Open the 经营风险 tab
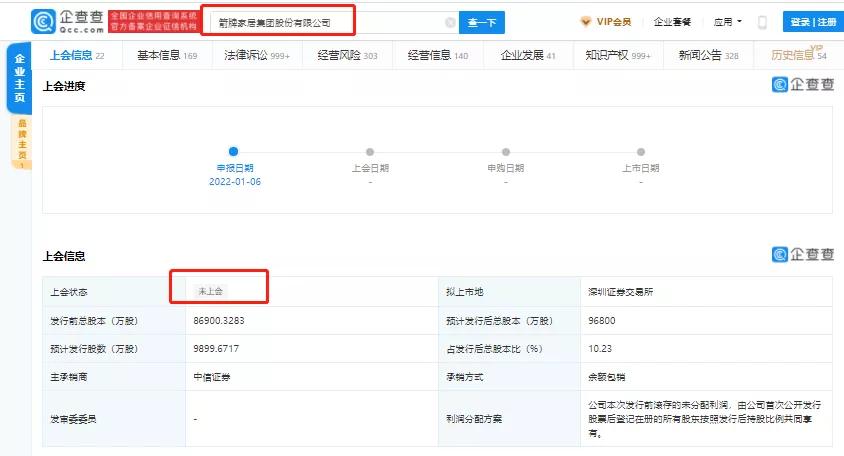This screenshot has width=844, height=456. [x=347, y=55]
